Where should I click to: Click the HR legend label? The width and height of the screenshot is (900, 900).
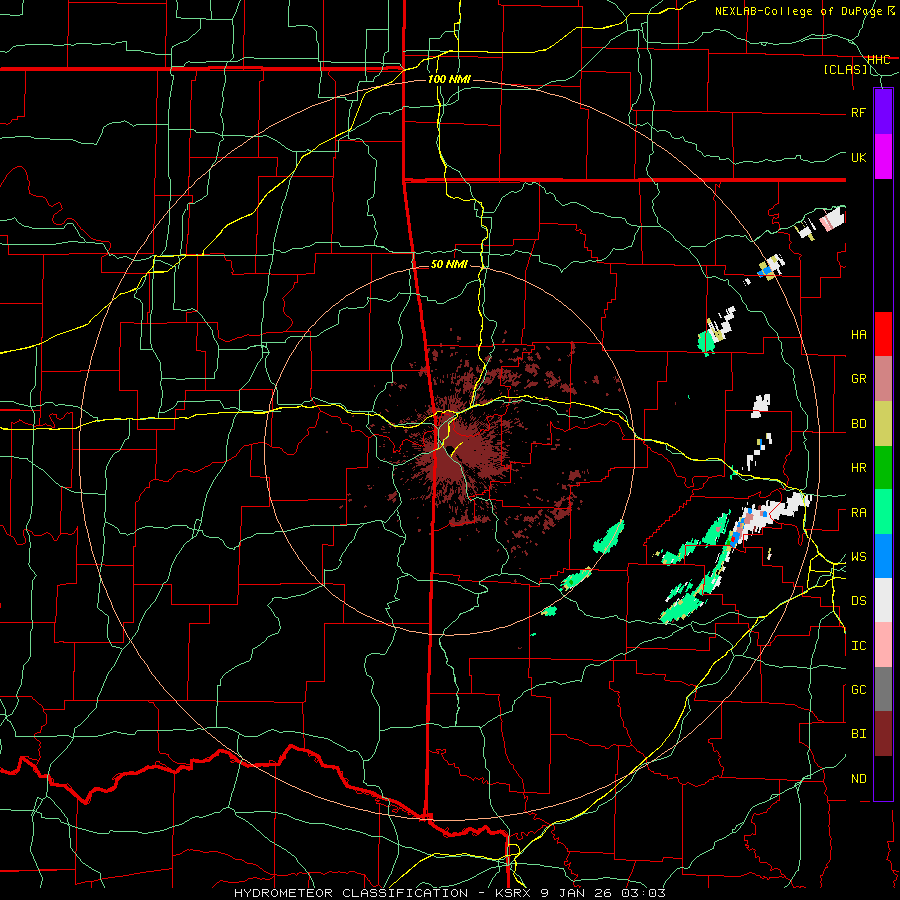pyautogui.click(x=858, y=468)
